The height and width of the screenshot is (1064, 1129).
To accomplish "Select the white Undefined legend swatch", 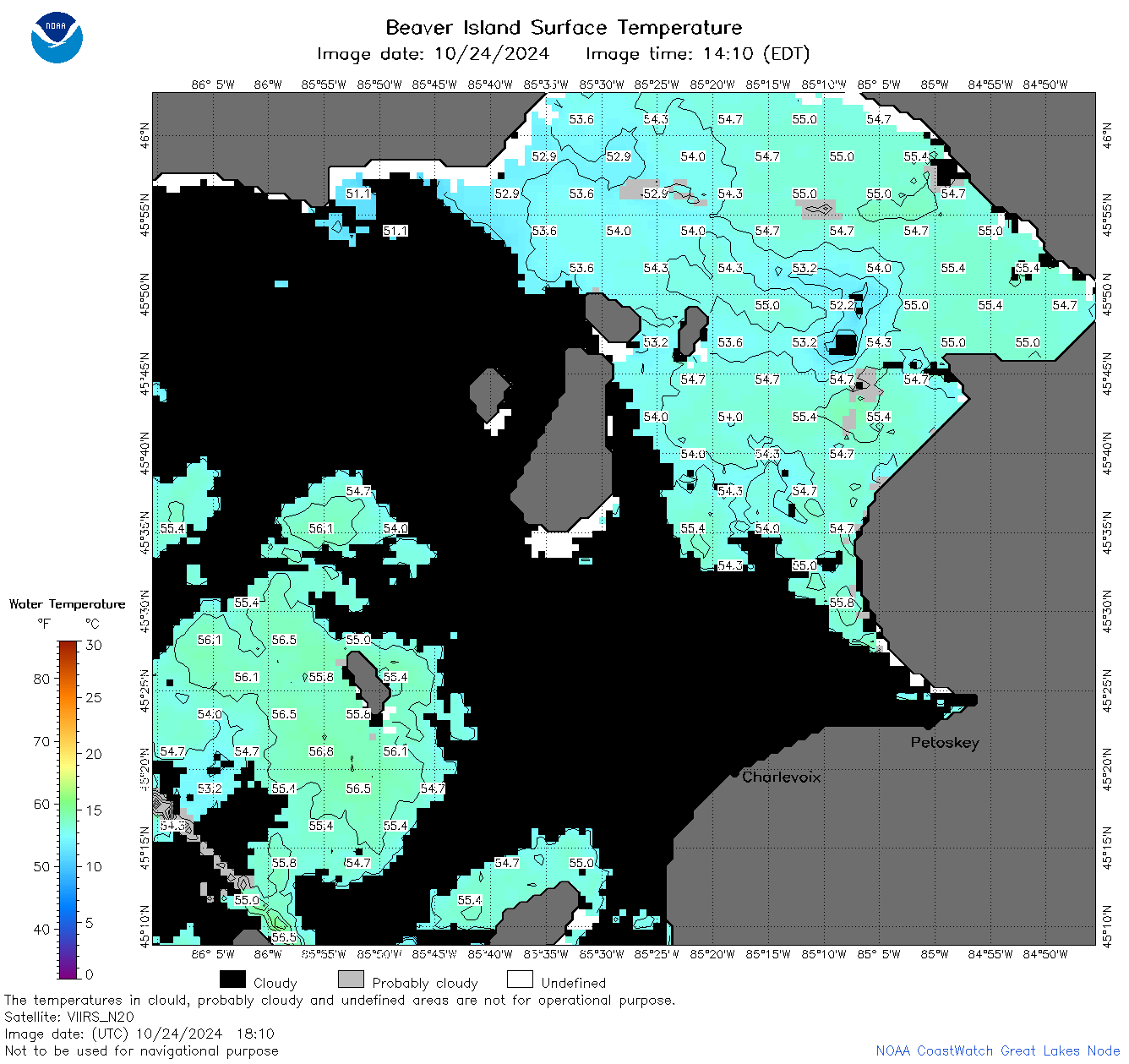I will click(520, 979).
